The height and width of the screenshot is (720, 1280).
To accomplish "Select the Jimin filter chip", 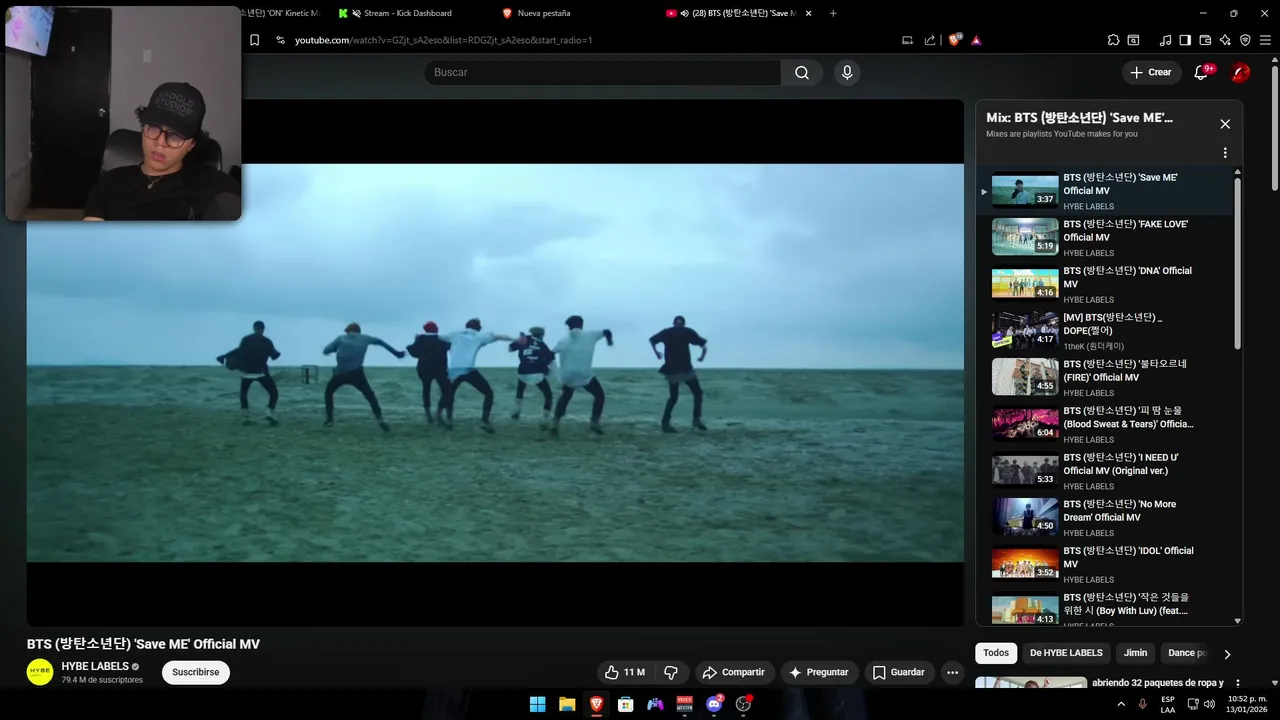I will point(1135,653).
